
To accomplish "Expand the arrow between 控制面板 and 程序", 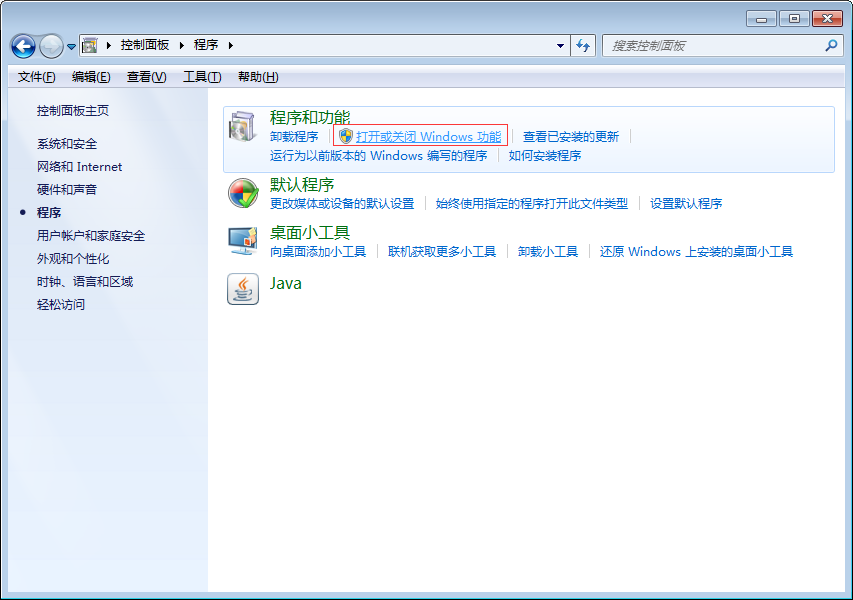I will (182, 46).
